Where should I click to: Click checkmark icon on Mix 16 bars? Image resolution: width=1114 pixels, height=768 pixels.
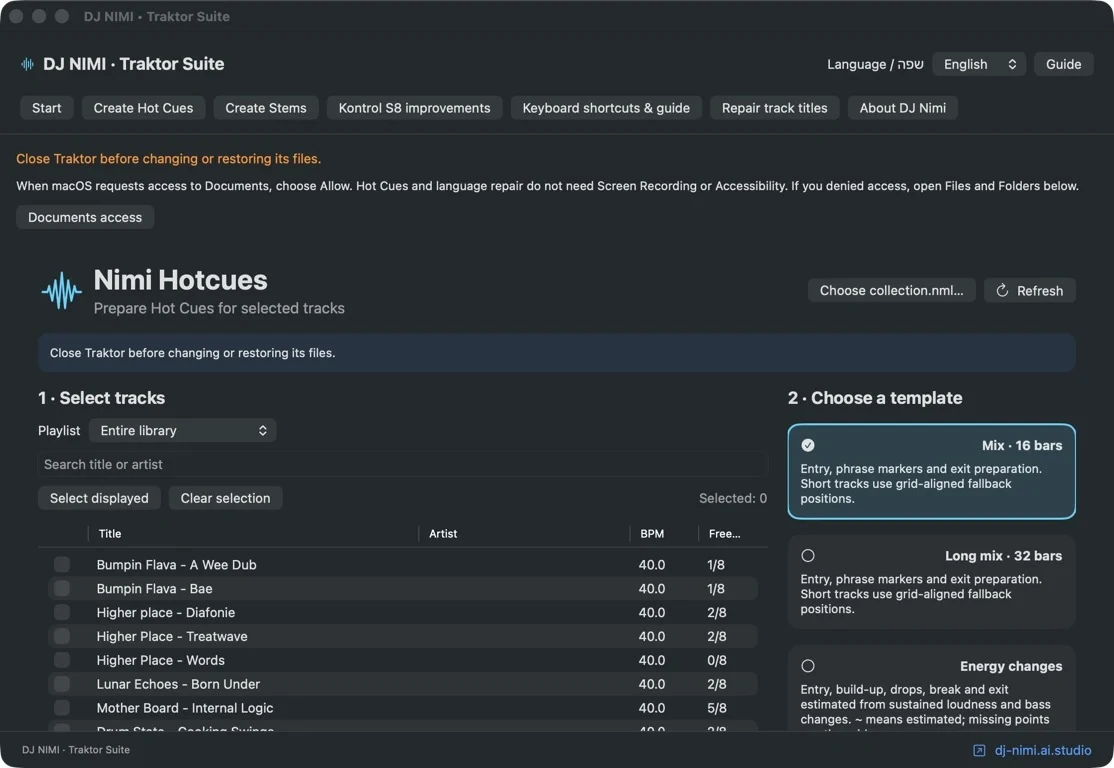point(808,445)
